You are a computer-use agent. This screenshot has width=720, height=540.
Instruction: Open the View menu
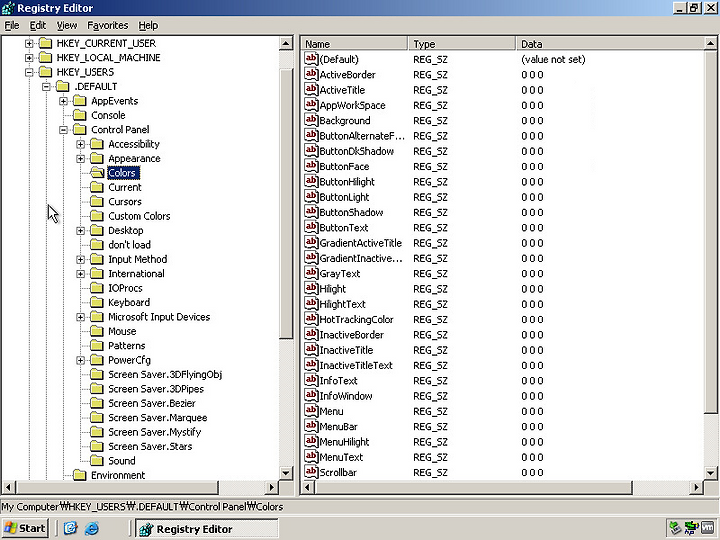pos(67,25)
